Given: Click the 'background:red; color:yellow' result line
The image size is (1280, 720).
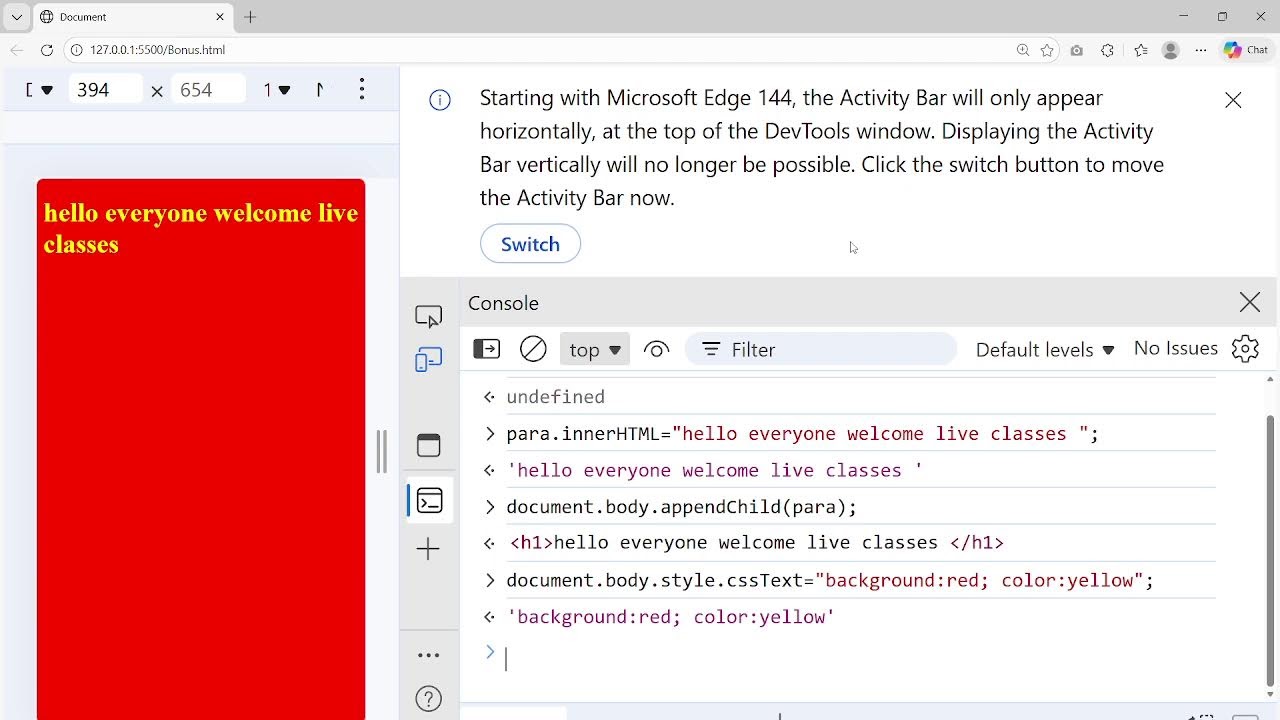Looking at the screenshot, I should coord(670,617).
